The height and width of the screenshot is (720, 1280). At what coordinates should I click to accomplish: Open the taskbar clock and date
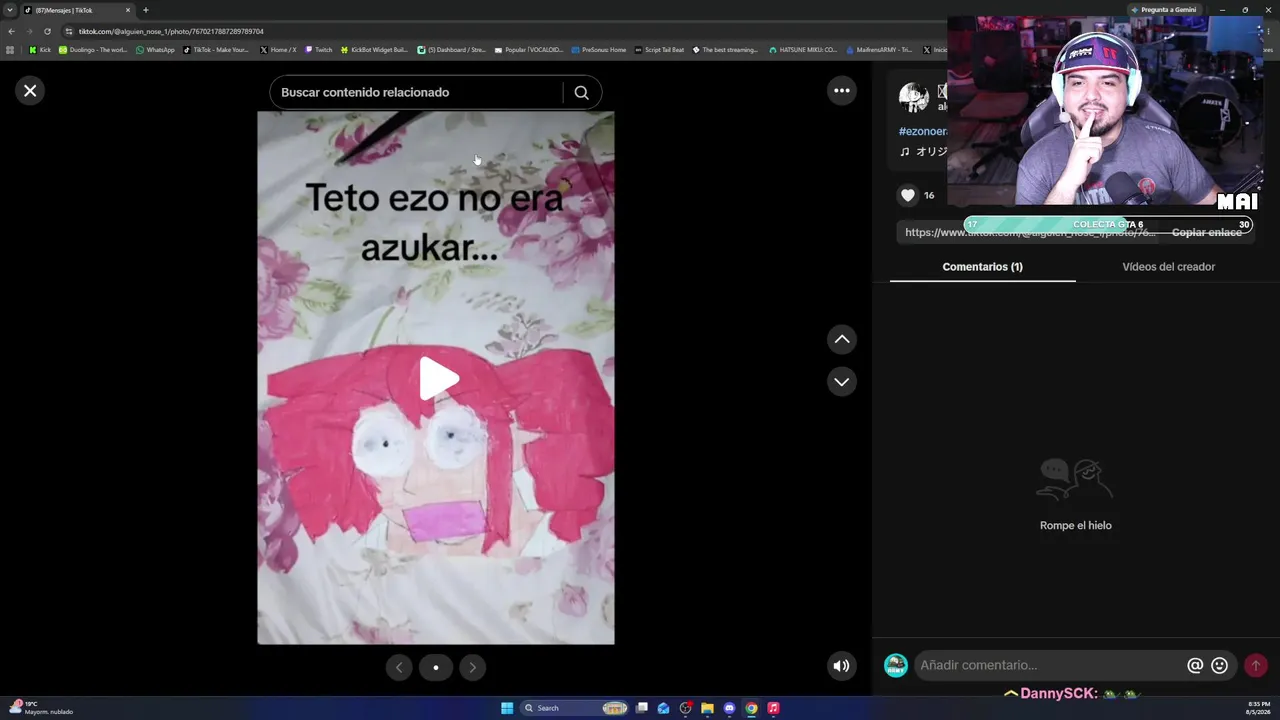(1258, 708)
